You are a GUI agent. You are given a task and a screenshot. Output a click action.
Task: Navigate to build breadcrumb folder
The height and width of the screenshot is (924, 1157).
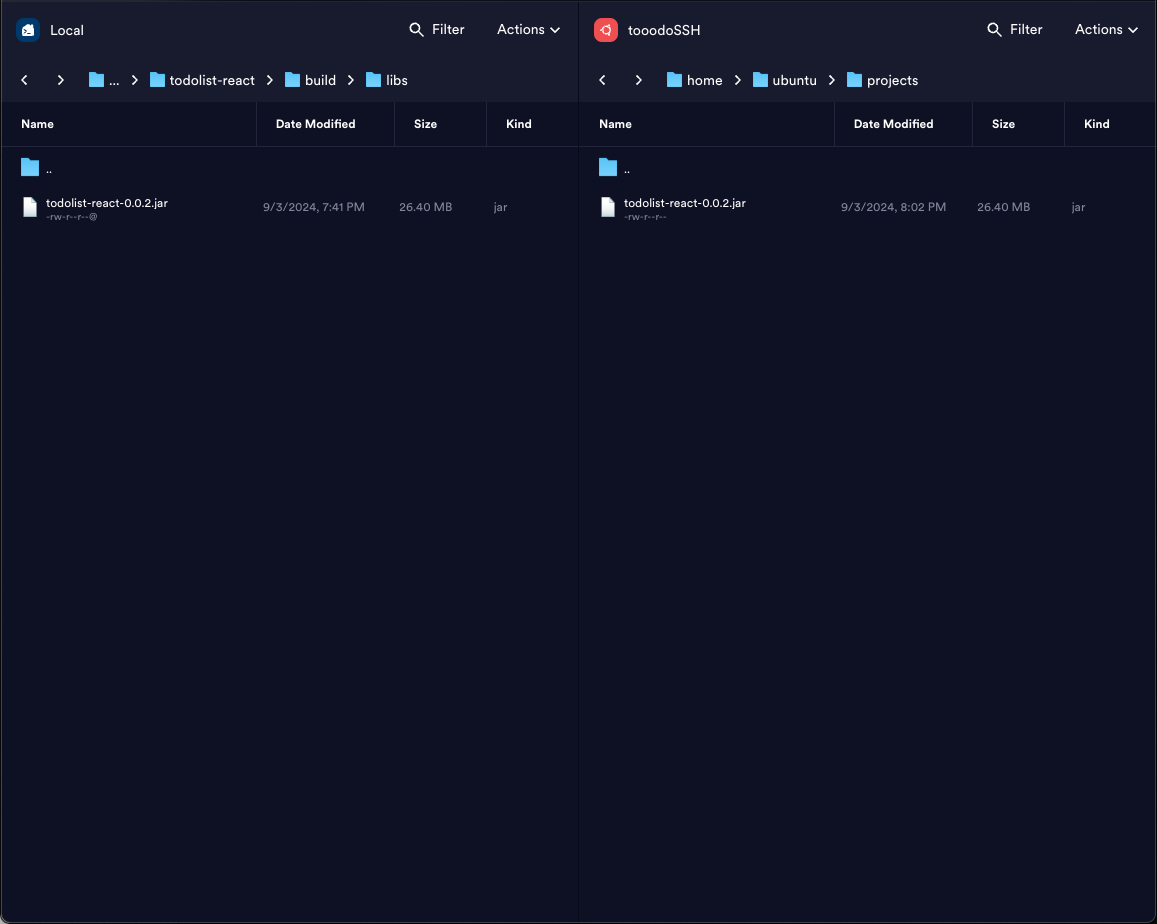click(311, 80)
